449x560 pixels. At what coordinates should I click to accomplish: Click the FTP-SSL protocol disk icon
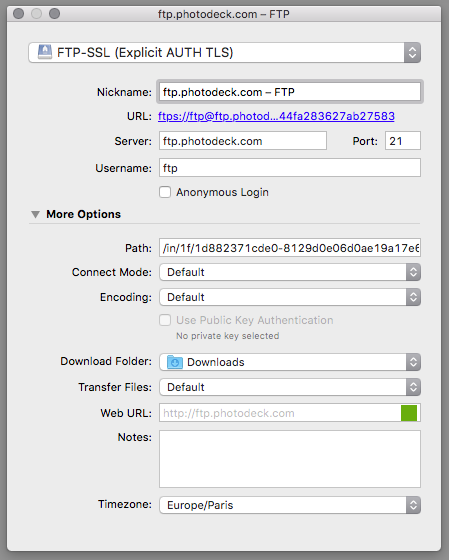coord(45,52)
